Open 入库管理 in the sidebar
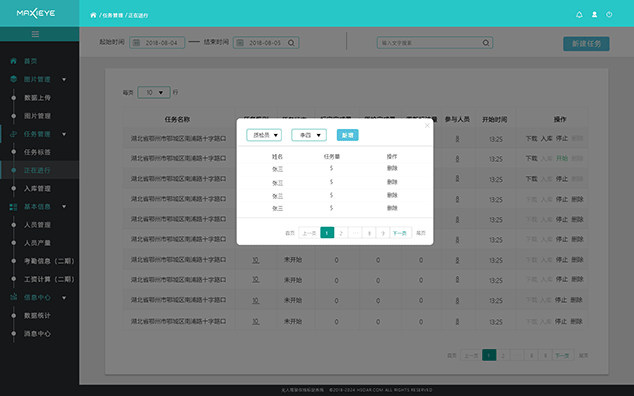This screenshot has width=634, height=396. tap(37, 188)
